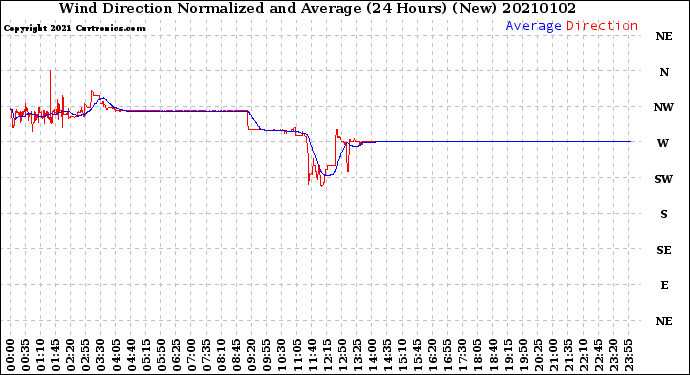This screenshot has height=375, width=690.
Task: Click the 10:30 time axis label
Action: (282, 355)
